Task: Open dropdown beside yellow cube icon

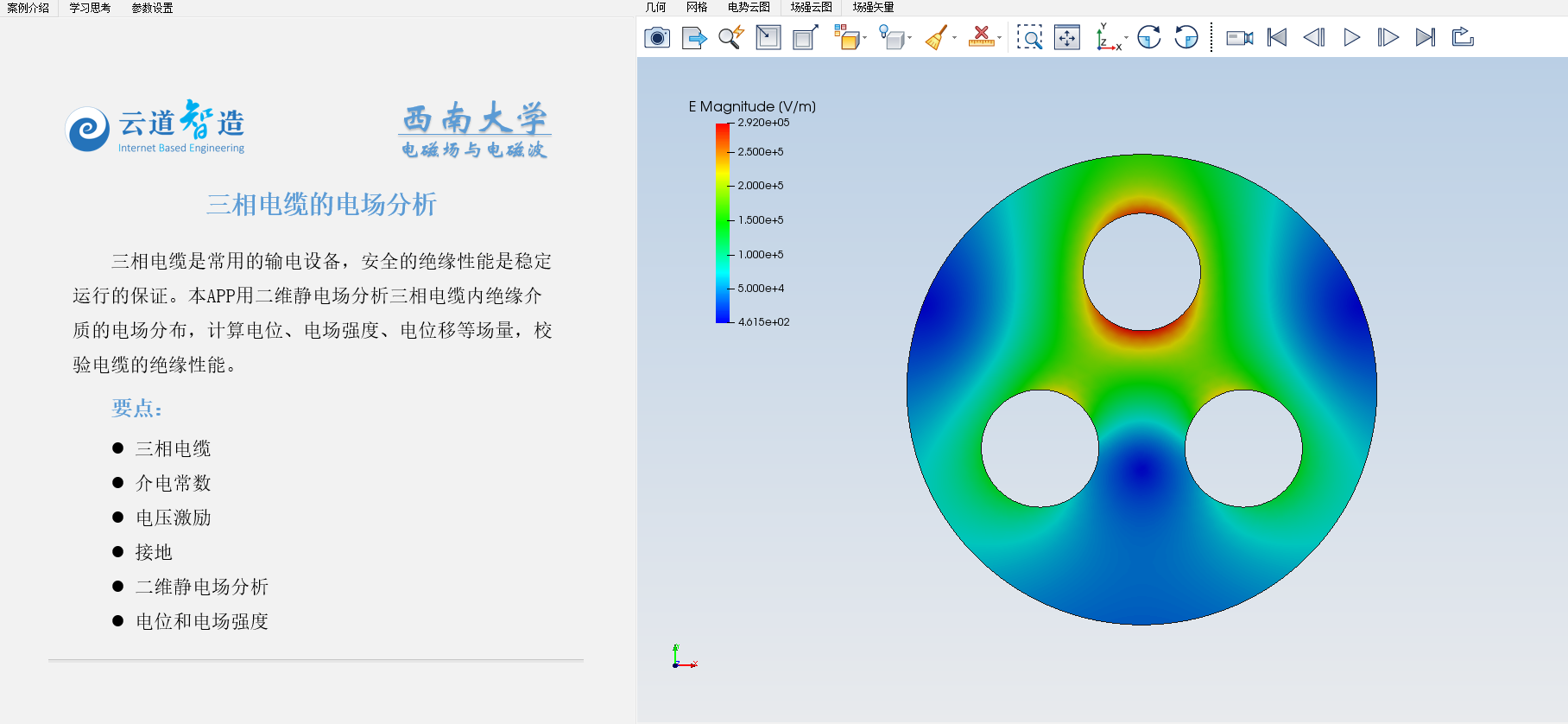Action: (864, 37)
